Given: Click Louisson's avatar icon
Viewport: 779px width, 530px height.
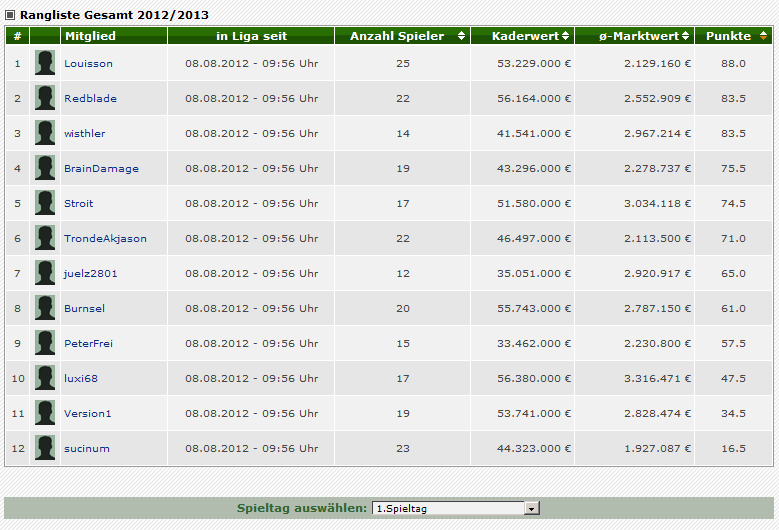Looking at the screenshot, I should (x=45, y=63).
